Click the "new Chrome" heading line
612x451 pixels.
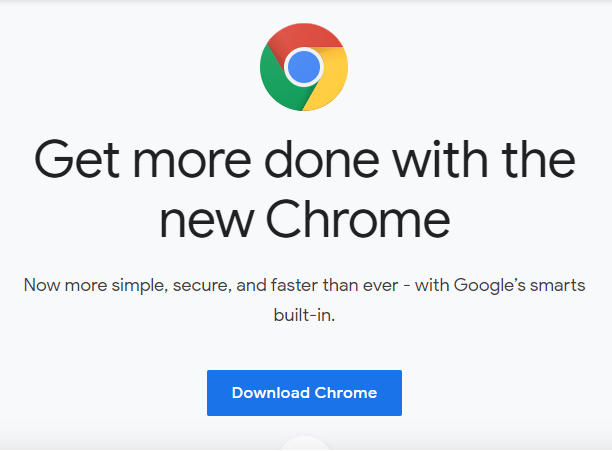(x=305, y=219)
